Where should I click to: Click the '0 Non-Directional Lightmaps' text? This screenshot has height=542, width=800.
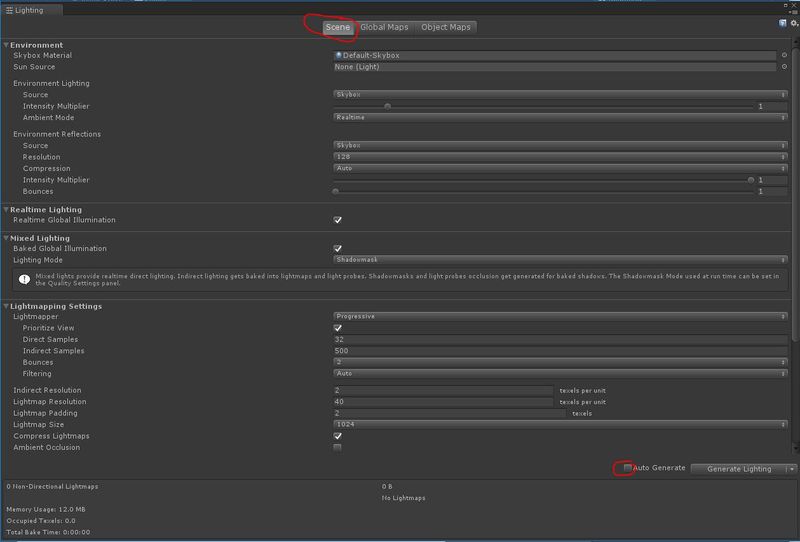(x=52, y=487)
